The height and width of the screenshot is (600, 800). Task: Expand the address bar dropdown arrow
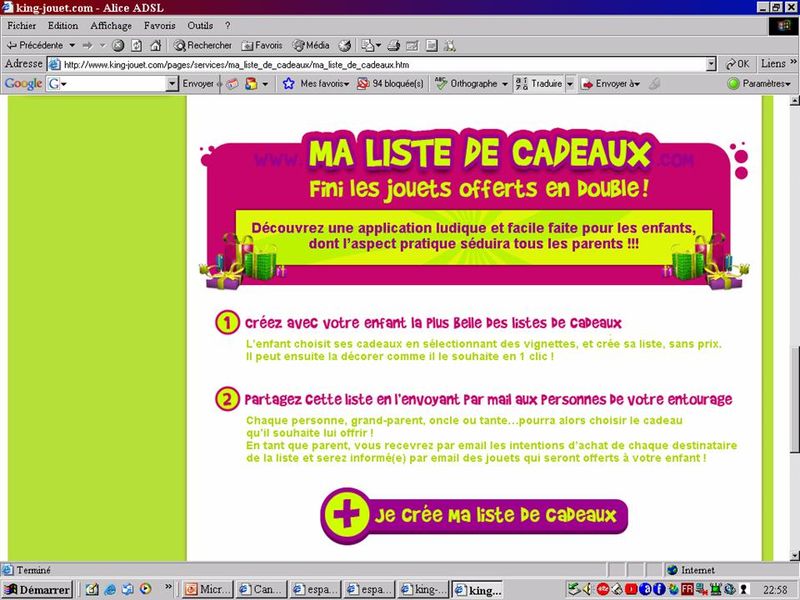(711, 64)
